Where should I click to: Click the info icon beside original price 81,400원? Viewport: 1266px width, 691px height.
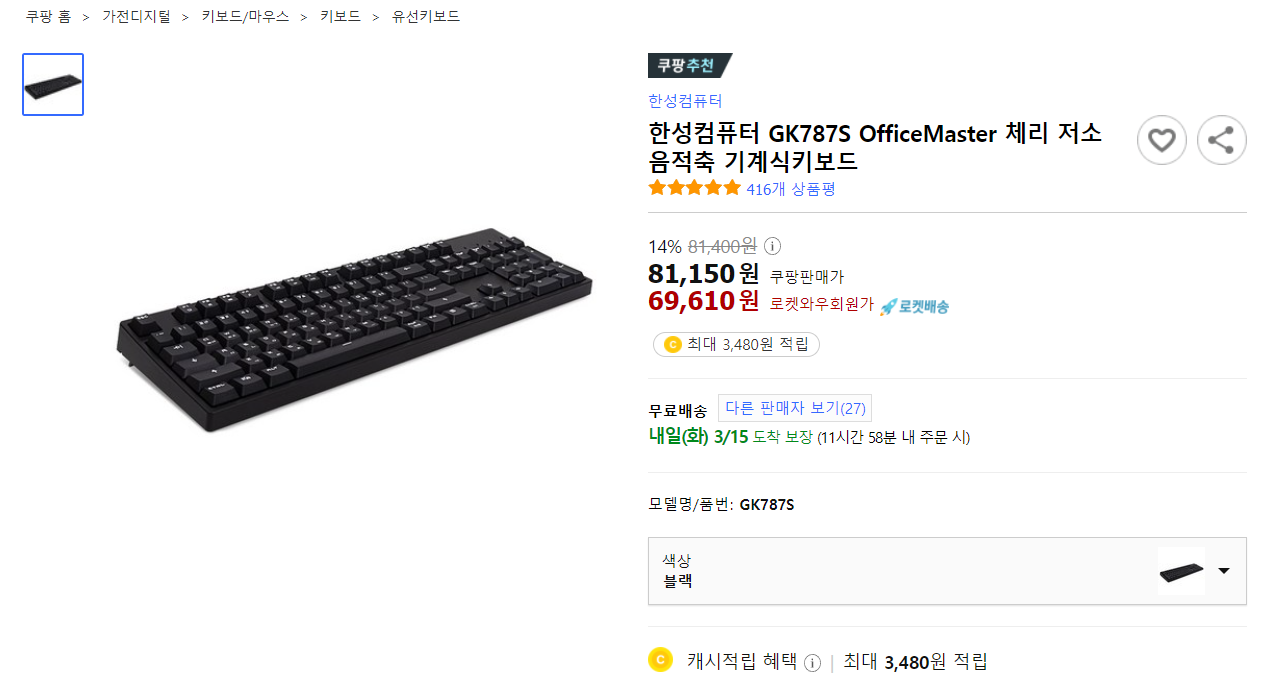click(x=770, y=246)
